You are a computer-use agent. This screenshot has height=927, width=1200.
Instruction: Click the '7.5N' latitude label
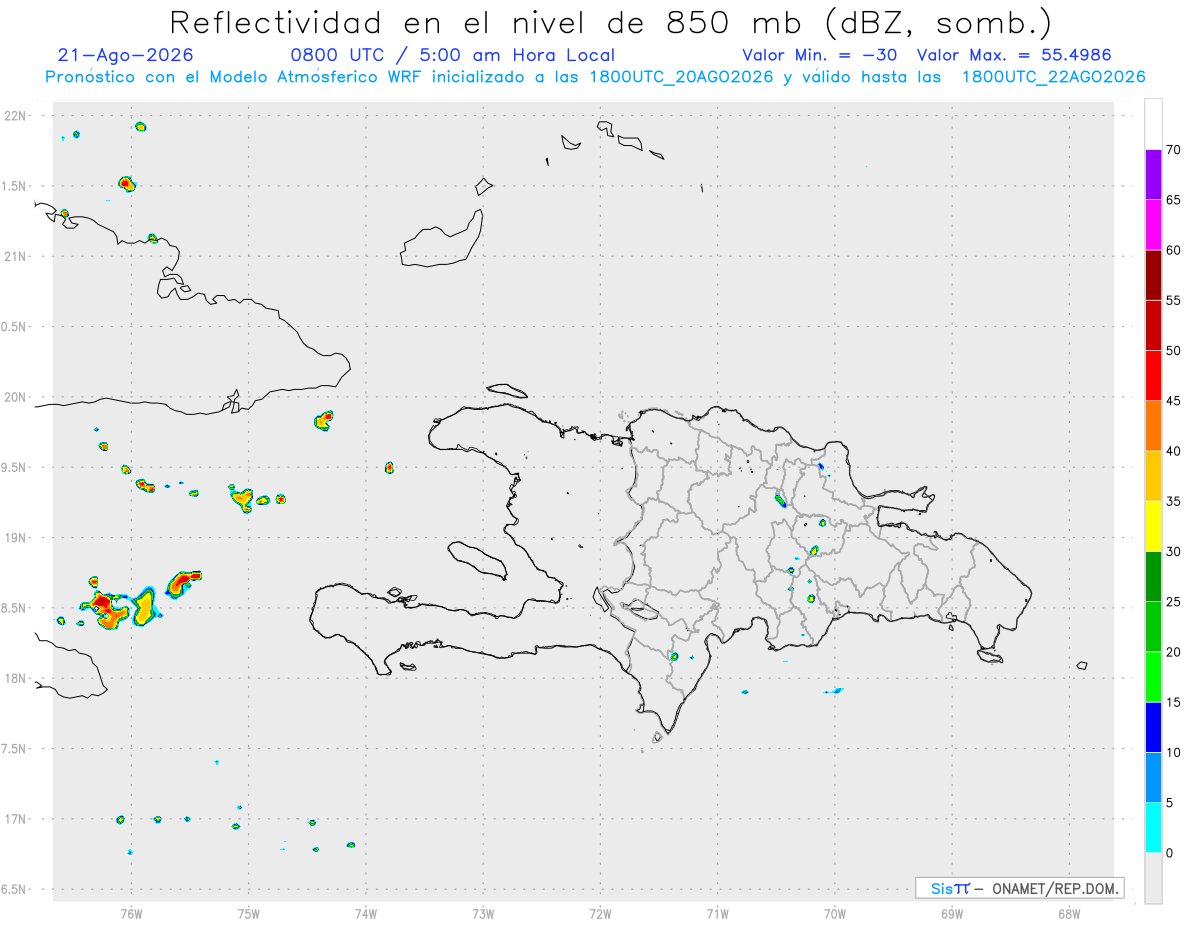coord(14,749)
